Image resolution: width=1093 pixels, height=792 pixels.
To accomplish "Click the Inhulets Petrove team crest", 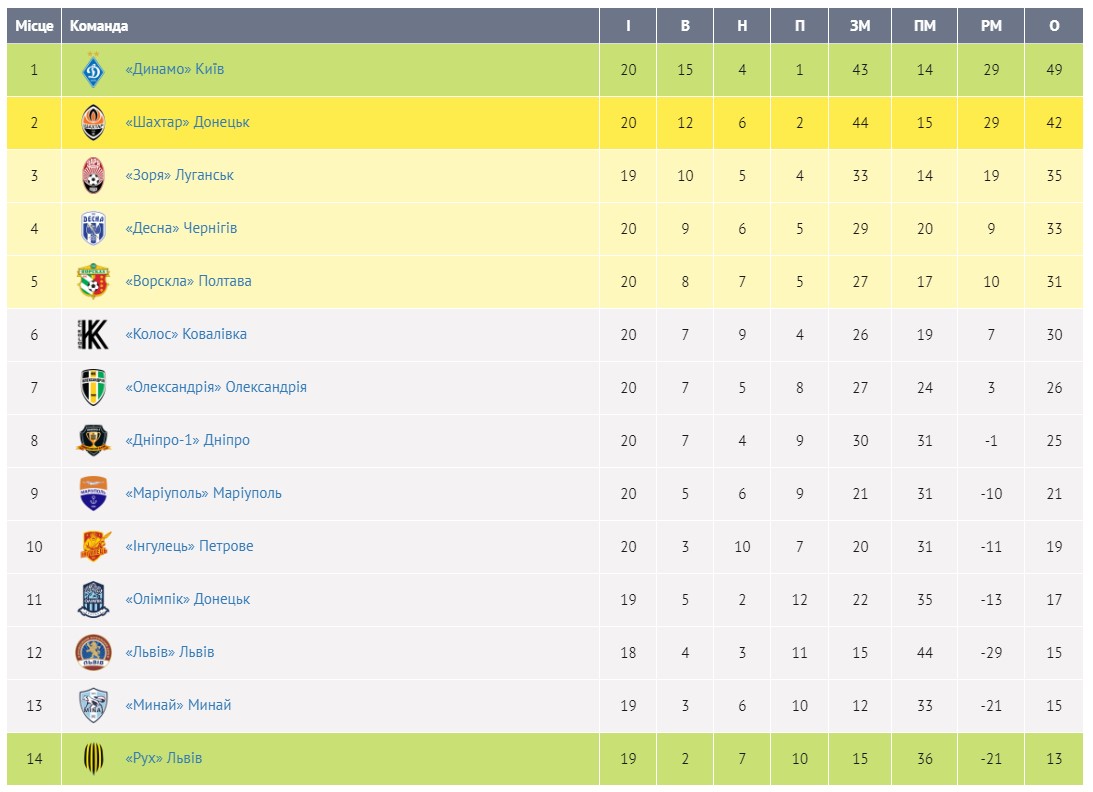I will tap(93, 546).
